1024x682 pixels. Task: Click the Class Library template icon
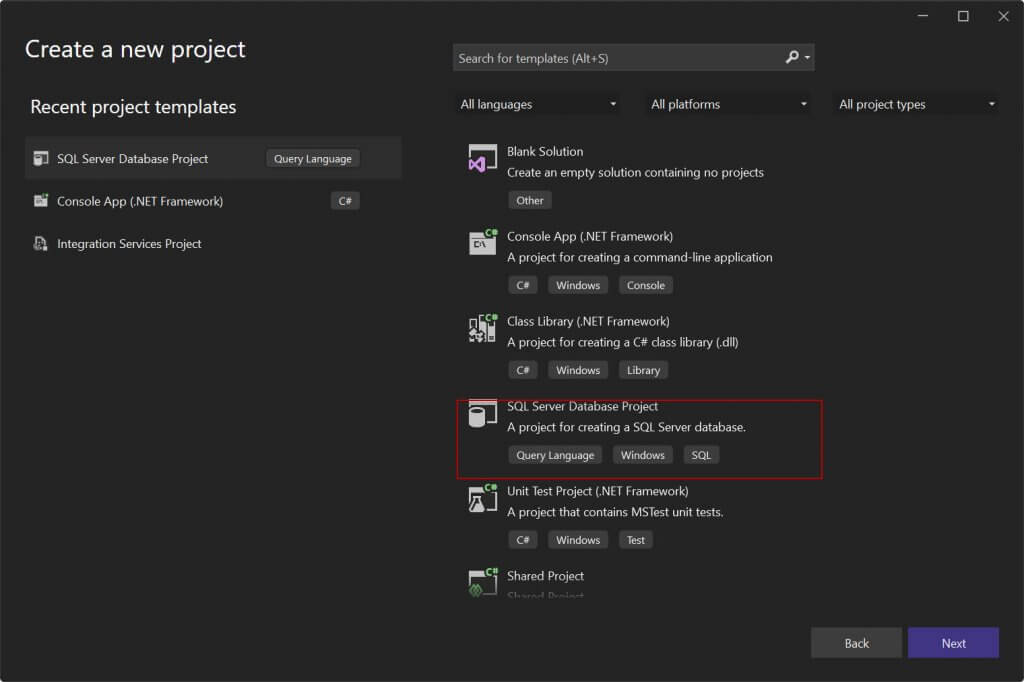[x=483, y=328]
